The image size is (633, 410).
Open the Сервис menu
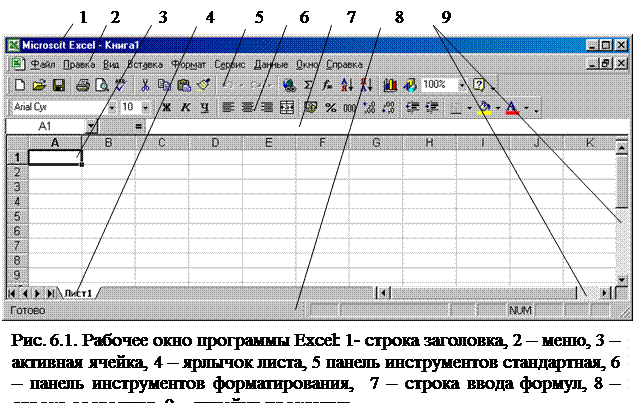coord(230,64)
